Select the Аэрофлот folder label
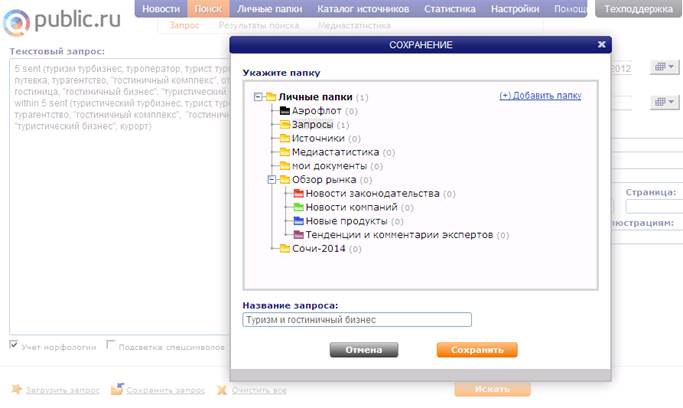The width and height of the screenshot is (683, 408). click(x=317, y=111)
